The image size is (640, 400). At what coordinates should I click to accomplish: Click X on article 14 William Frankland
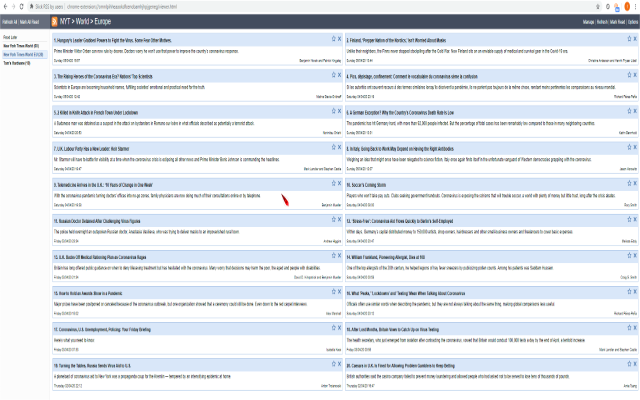pyautogui.click(x=635, y=256)
